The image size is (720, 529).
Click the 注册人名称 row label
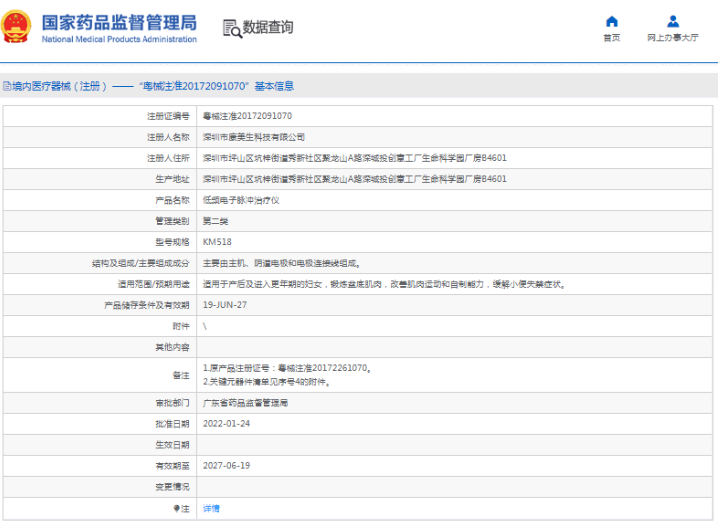tap(168, 137)
